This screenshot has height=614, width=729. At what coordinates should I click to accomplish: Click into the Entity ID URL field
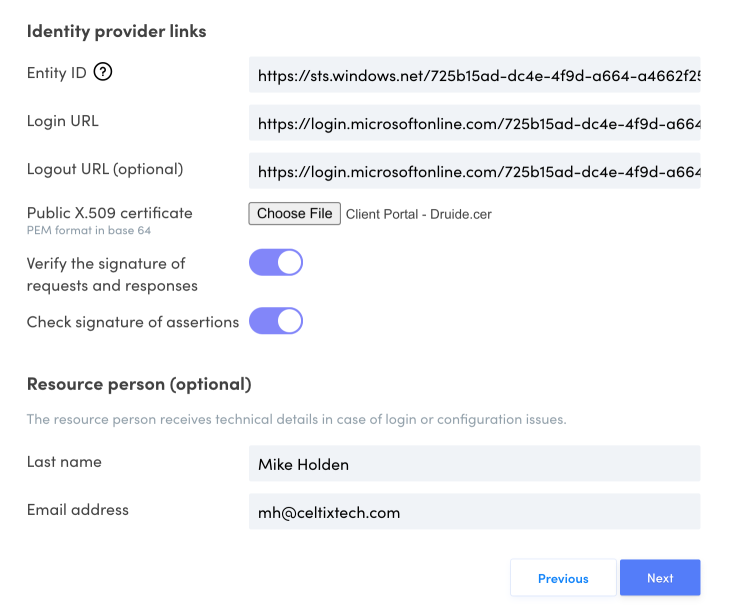tap(474, 75)
